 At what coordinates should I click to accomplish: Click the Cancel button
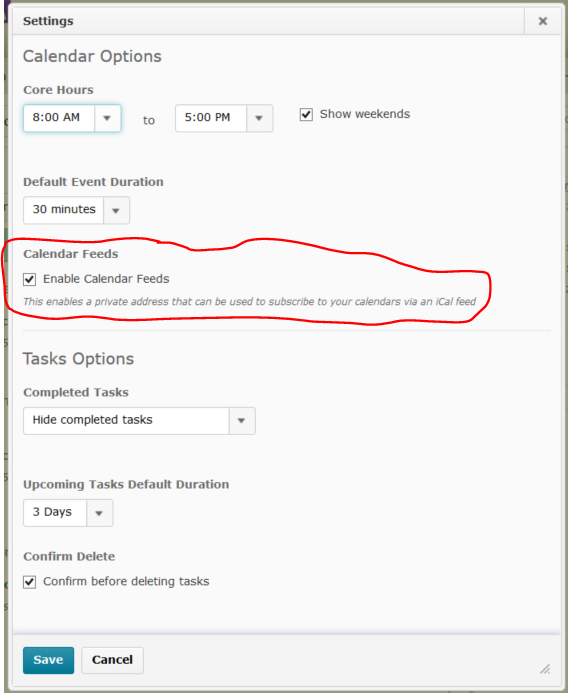coord(112,660)
